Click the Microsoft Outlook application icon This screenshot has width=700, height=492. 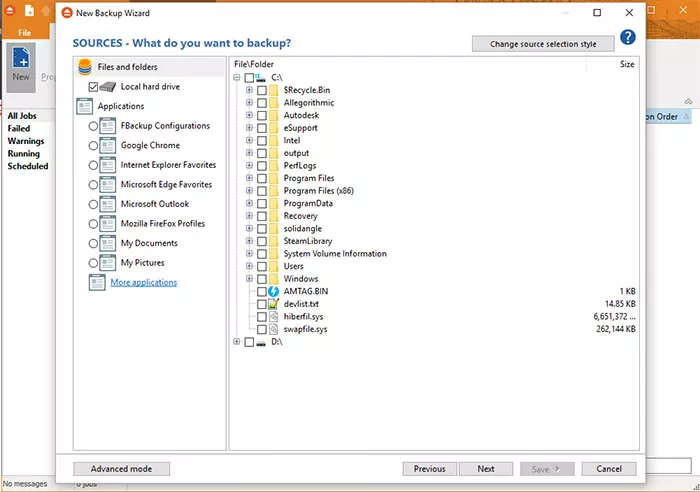point(108,204)
